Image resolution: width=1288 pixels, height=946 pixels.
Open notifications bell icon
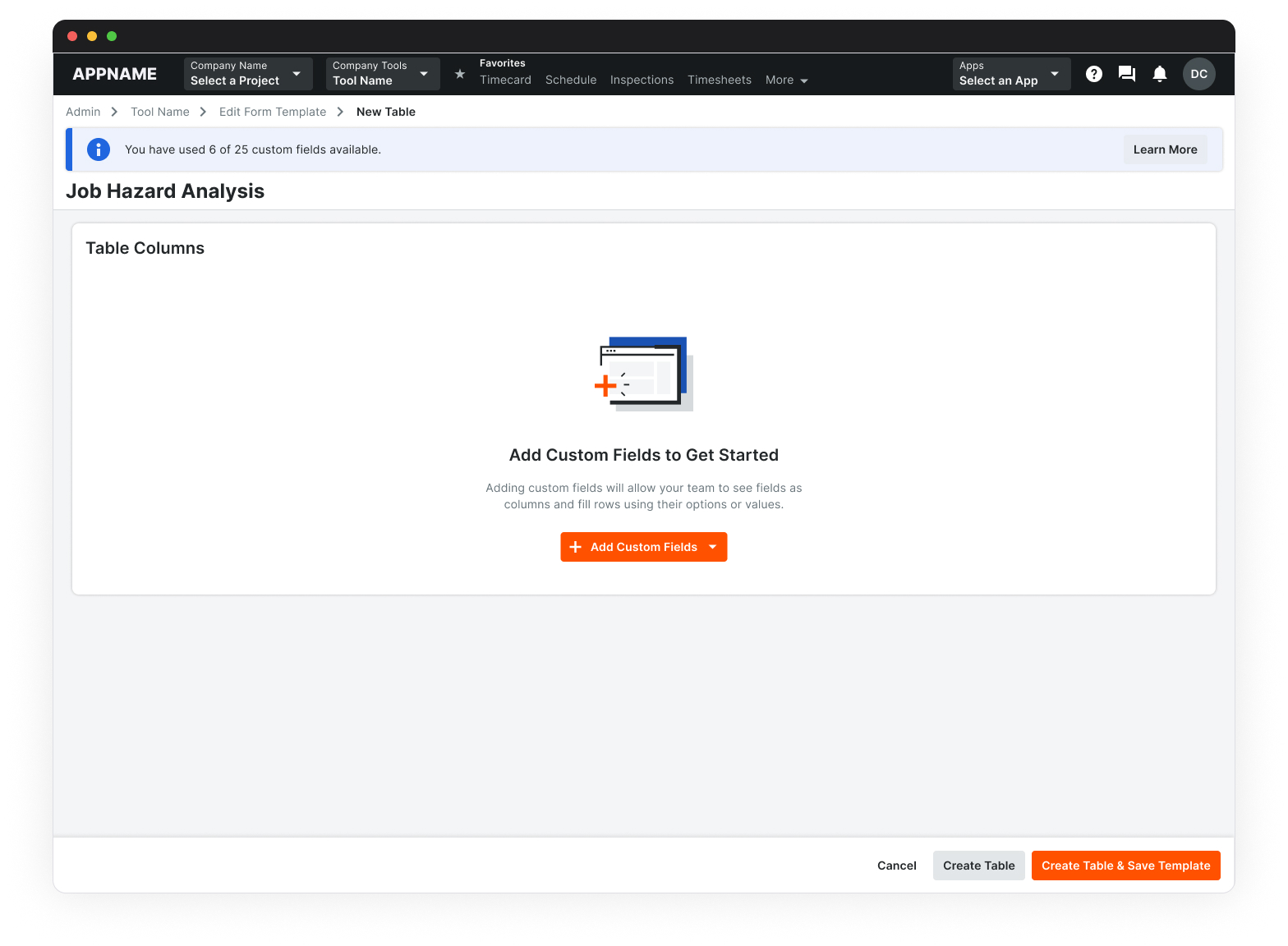[1159, 74]
